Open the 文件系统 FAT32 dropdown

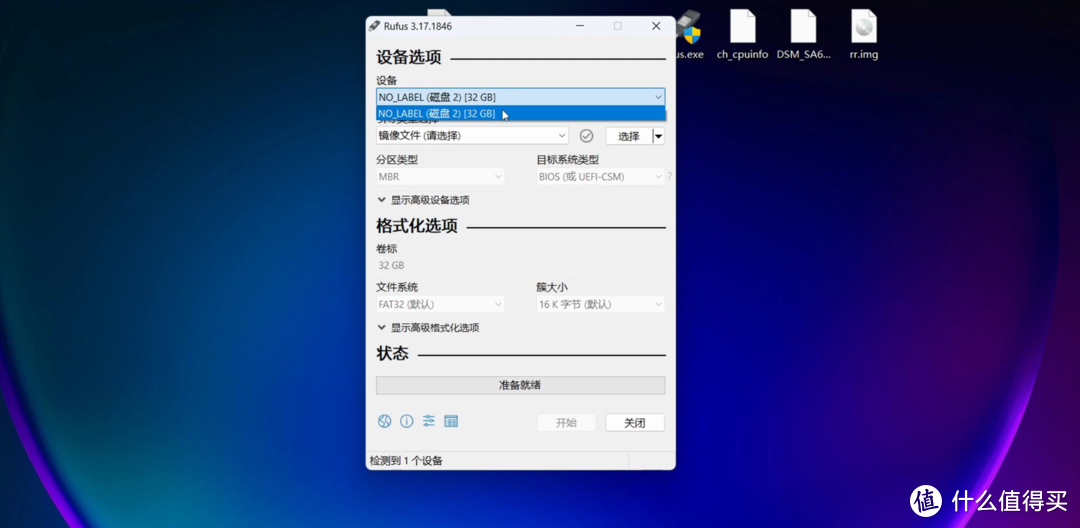click(x=440, y=304)
